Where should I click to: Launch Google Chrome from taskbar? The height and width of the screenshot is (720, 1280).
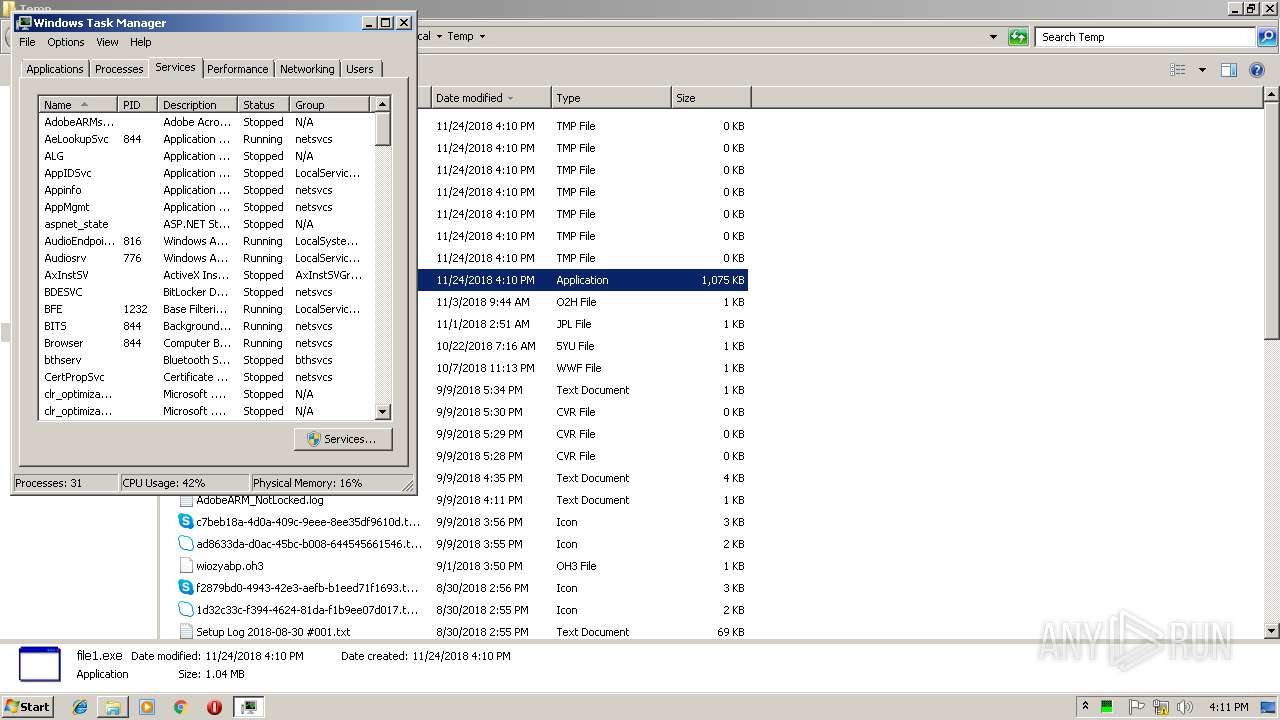coord(180,707)
